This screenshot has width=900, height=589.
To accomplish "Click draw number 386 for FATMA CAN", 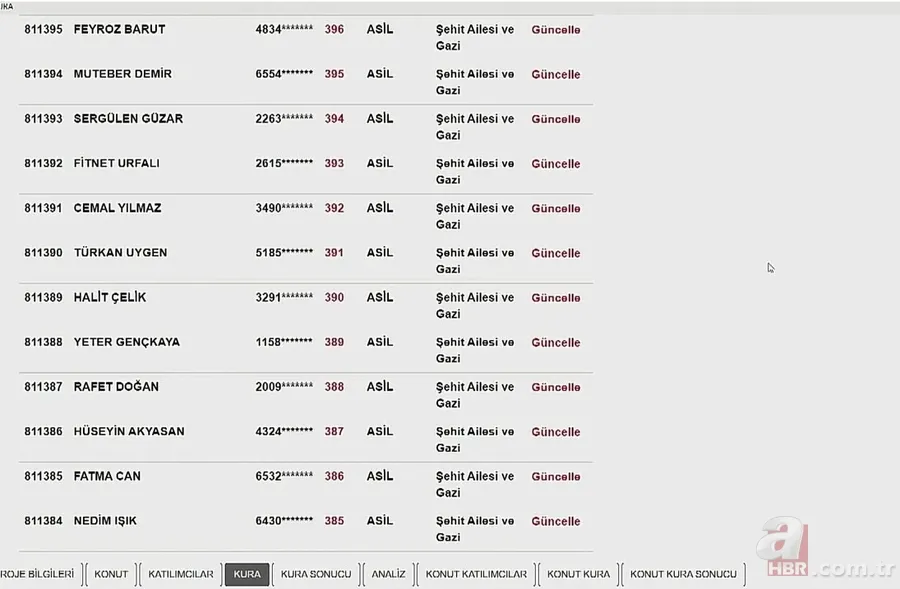I will [334, 476].
